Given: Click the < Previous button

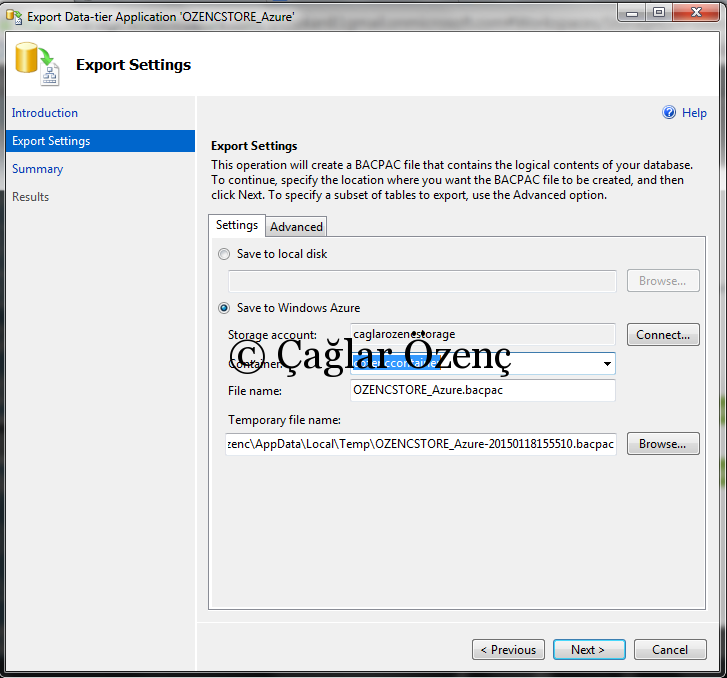Looking at the screenshot, I should point(508,650).
